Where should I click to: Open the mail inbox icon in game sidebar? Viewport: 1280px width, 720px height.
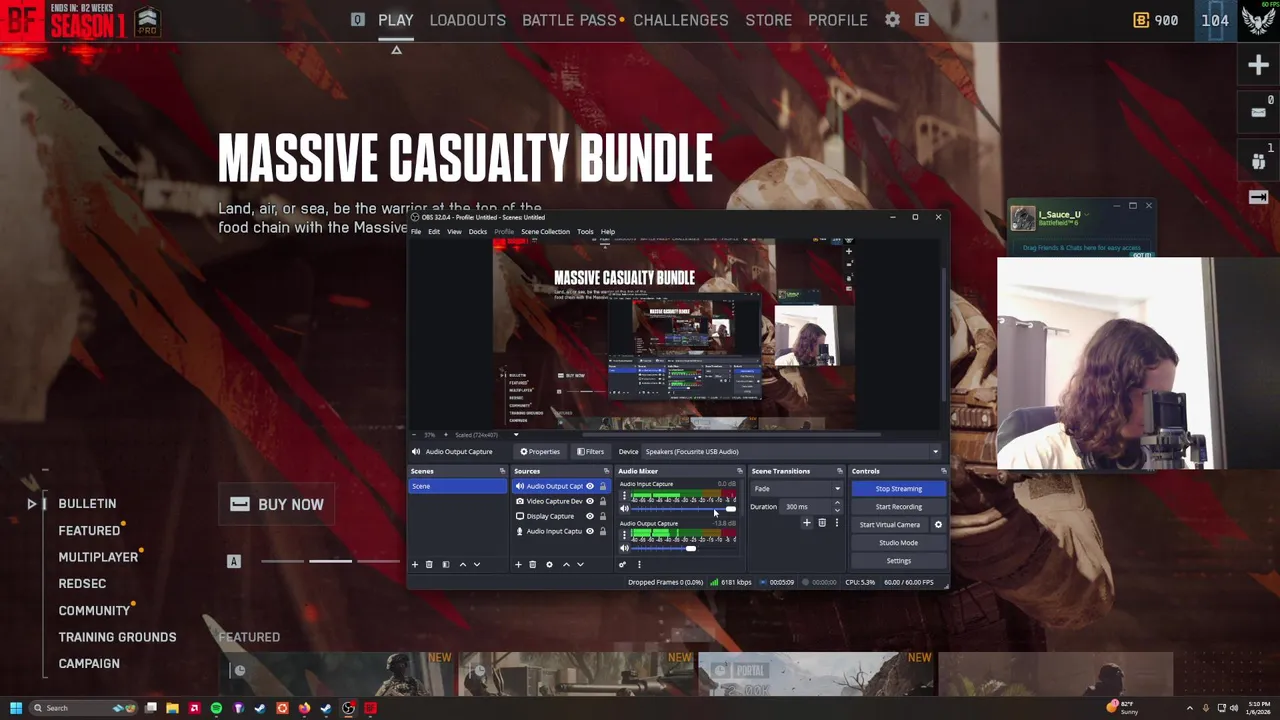tap(1258, 112)
